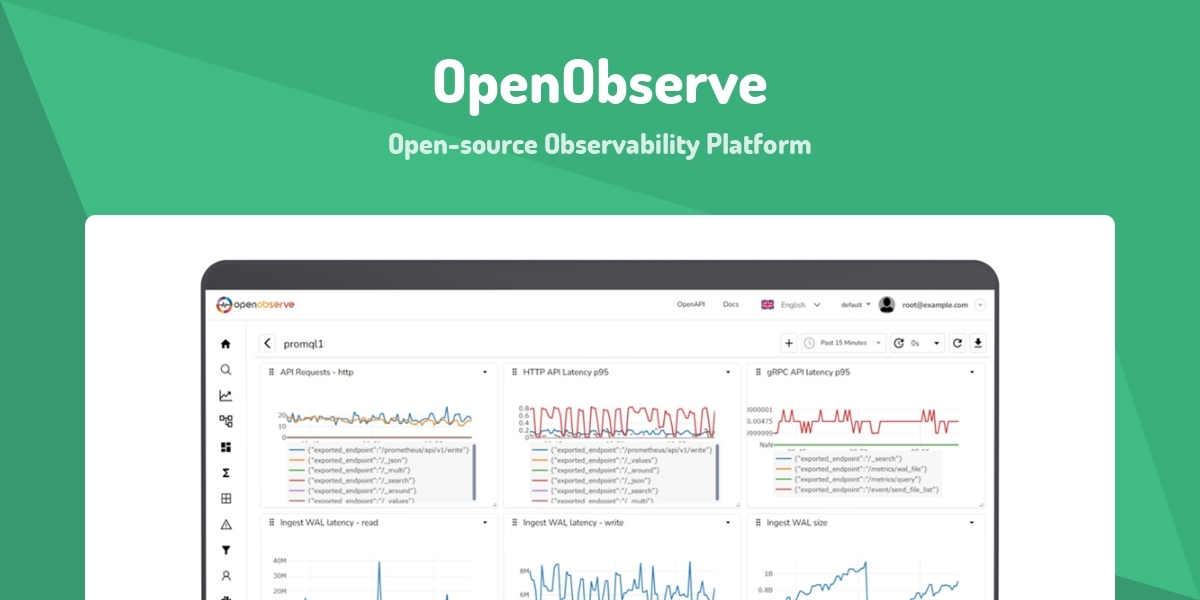Click the Ingest WAL latency - write panel title
1200x600 pixels.
pos(573,522)
